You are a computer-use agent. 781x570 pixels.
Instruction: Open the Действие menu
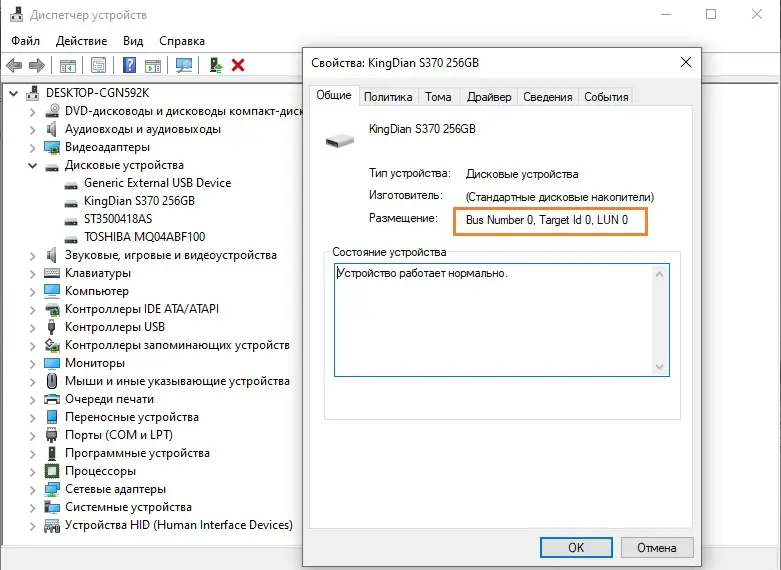(x=81, y=41)
